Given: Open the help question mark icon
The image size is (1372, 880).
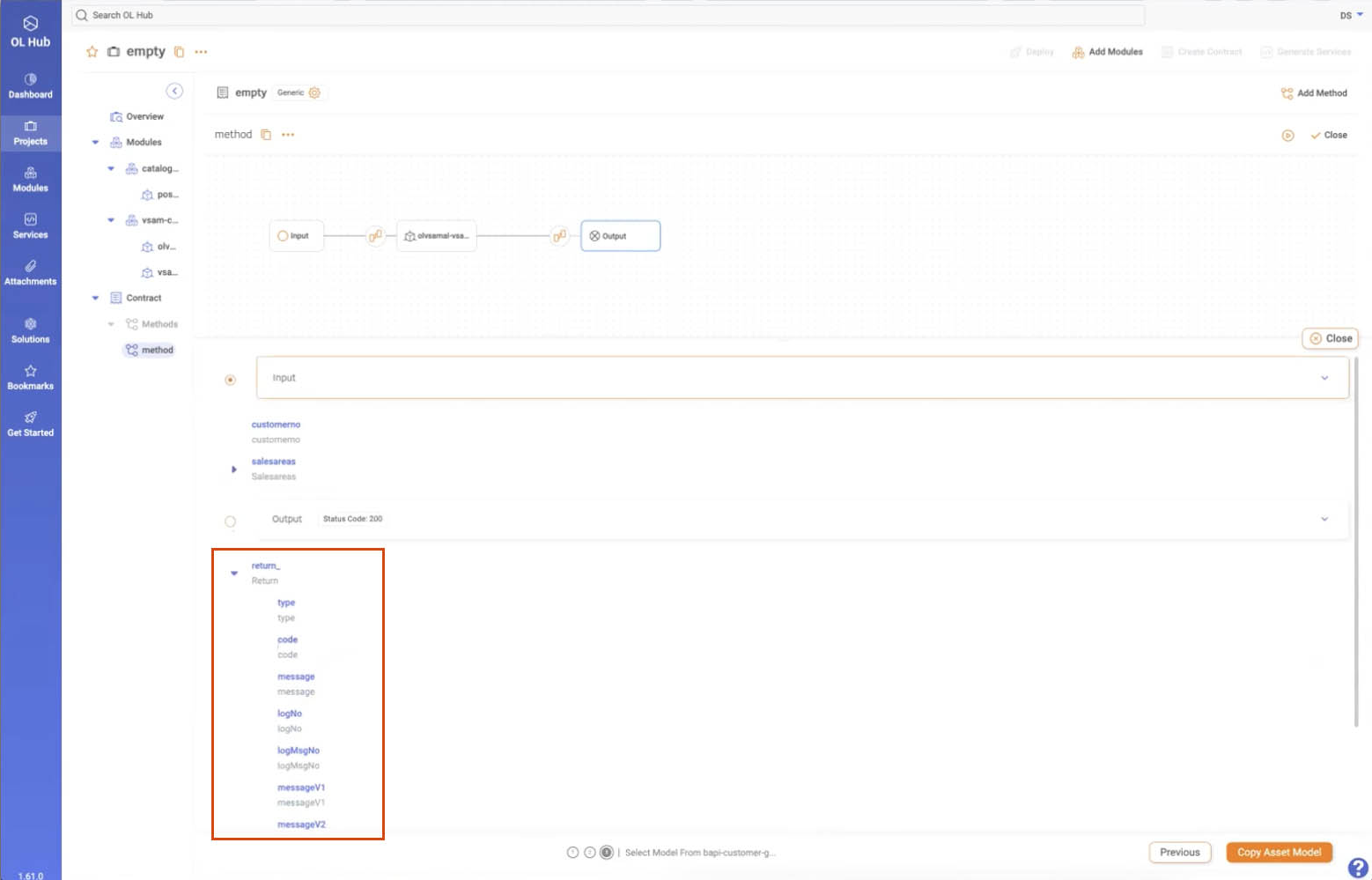Looking at the screenshot, I should [1358, 868].
